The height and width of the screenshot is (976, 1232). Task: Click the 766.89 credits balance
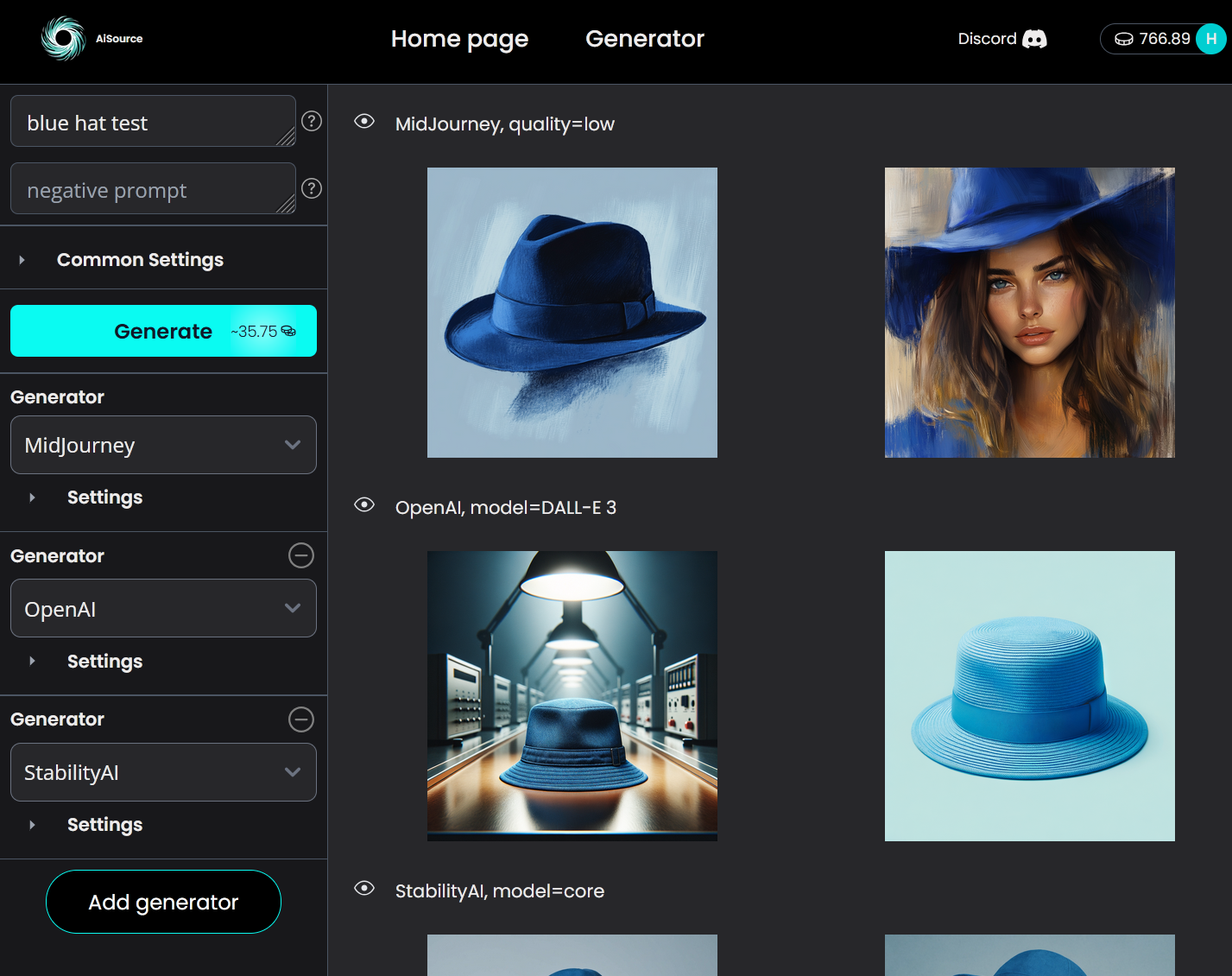pyautogui.click(x=1164, y=39)
